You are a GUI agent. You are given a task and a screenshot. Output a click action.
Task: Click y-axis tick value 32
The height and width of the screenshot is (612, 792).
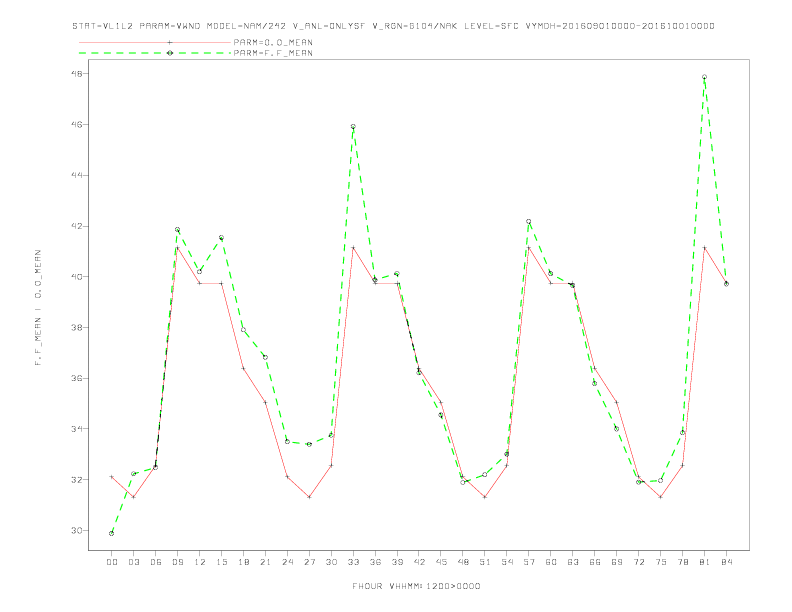click(x=77, y=480)
